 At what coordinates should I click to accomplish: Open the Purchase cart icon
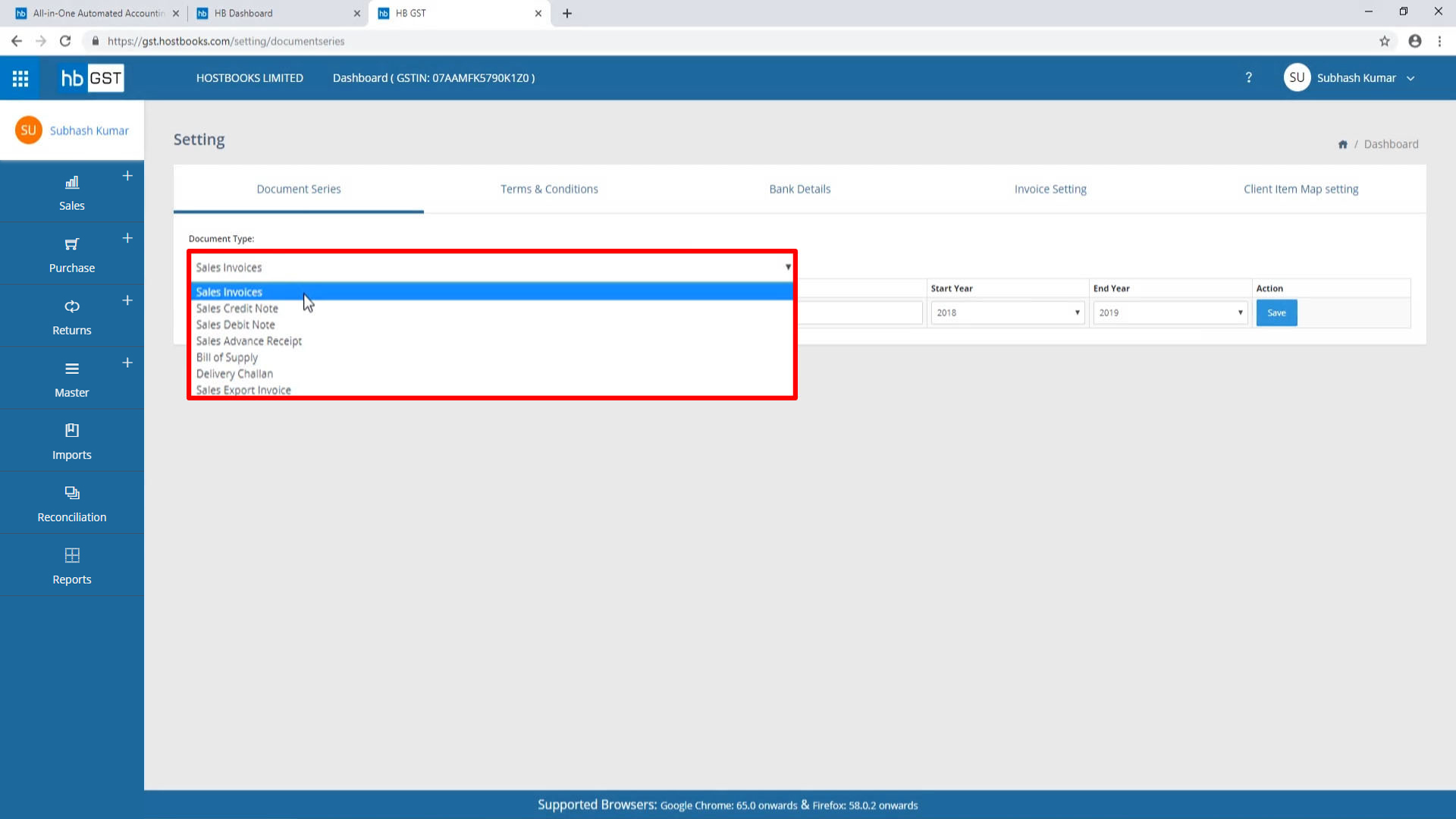click(72, 245)
